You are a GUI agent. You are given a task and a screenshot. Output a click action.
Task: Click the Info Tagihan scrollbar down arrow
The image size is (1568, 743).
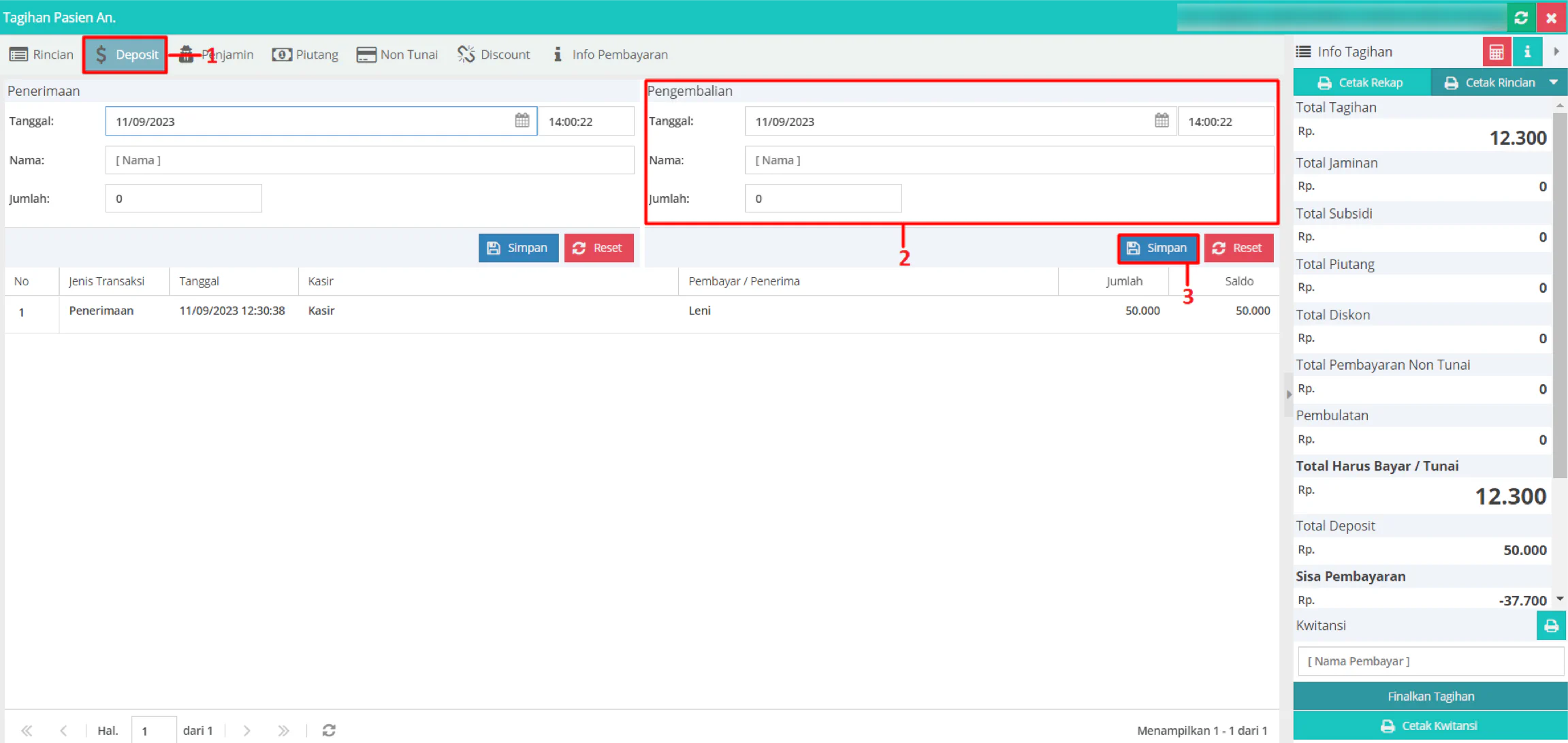(x=1560, y=599)
